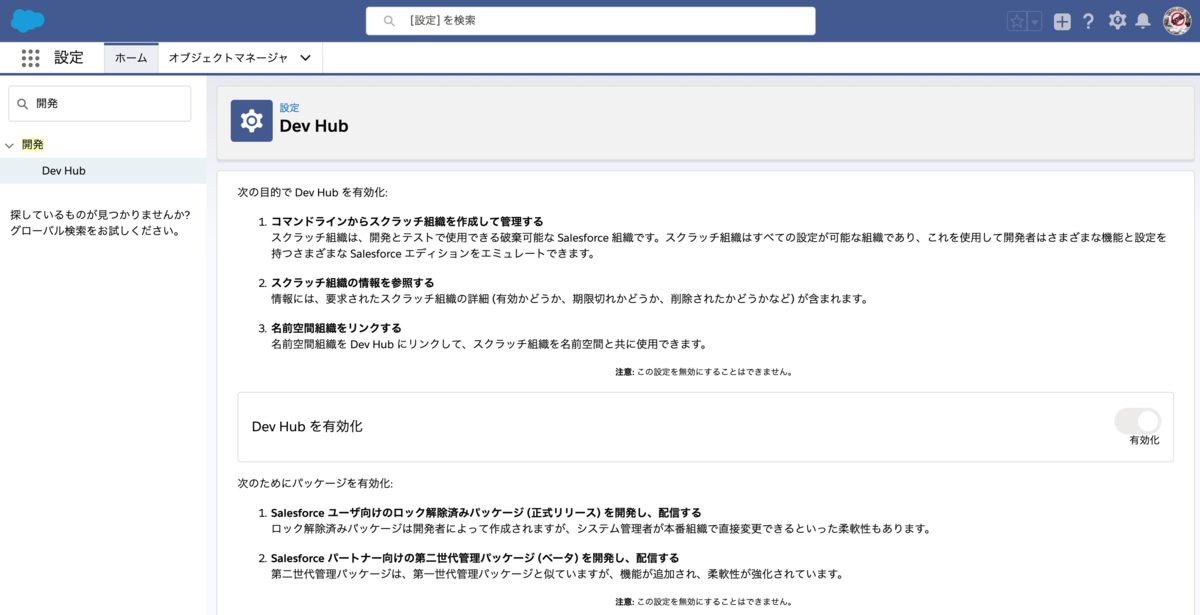This screenshot has width=1200, height=615.
Task: Collapse the 開発 tree section chevron
Action: click(9, 145)
